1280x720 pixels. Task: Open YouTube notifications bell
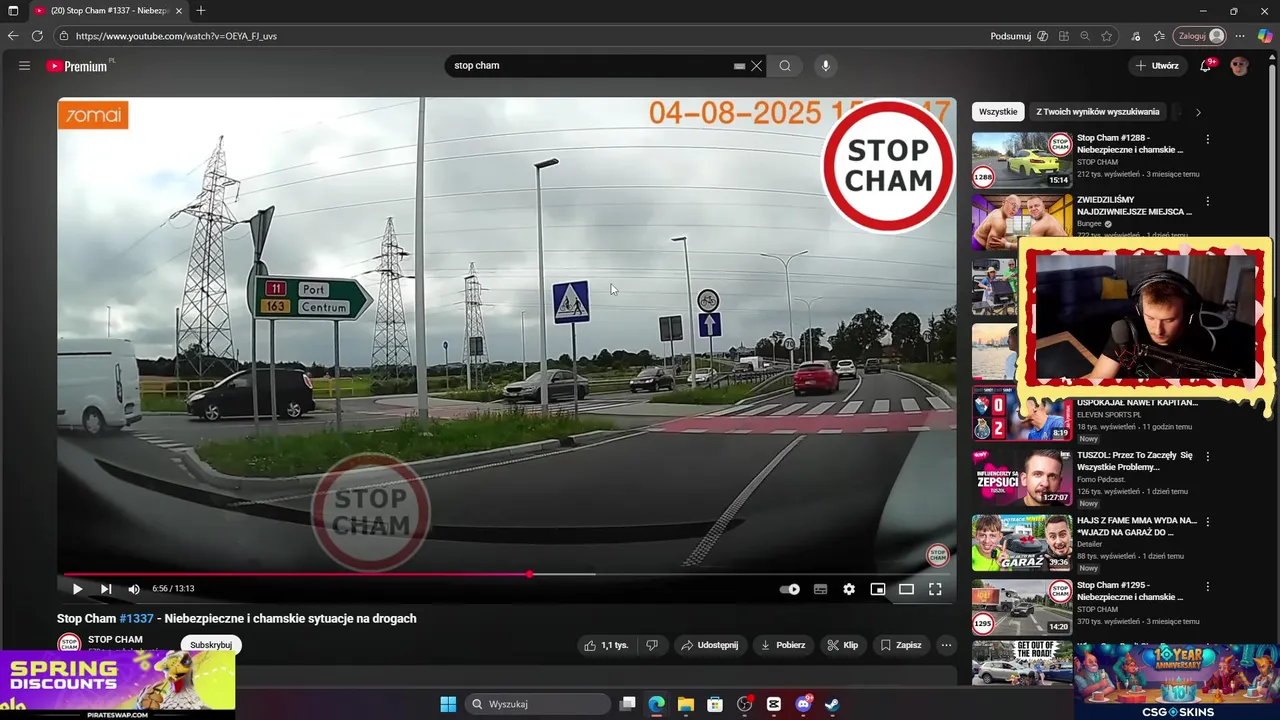pos(1206,66)
